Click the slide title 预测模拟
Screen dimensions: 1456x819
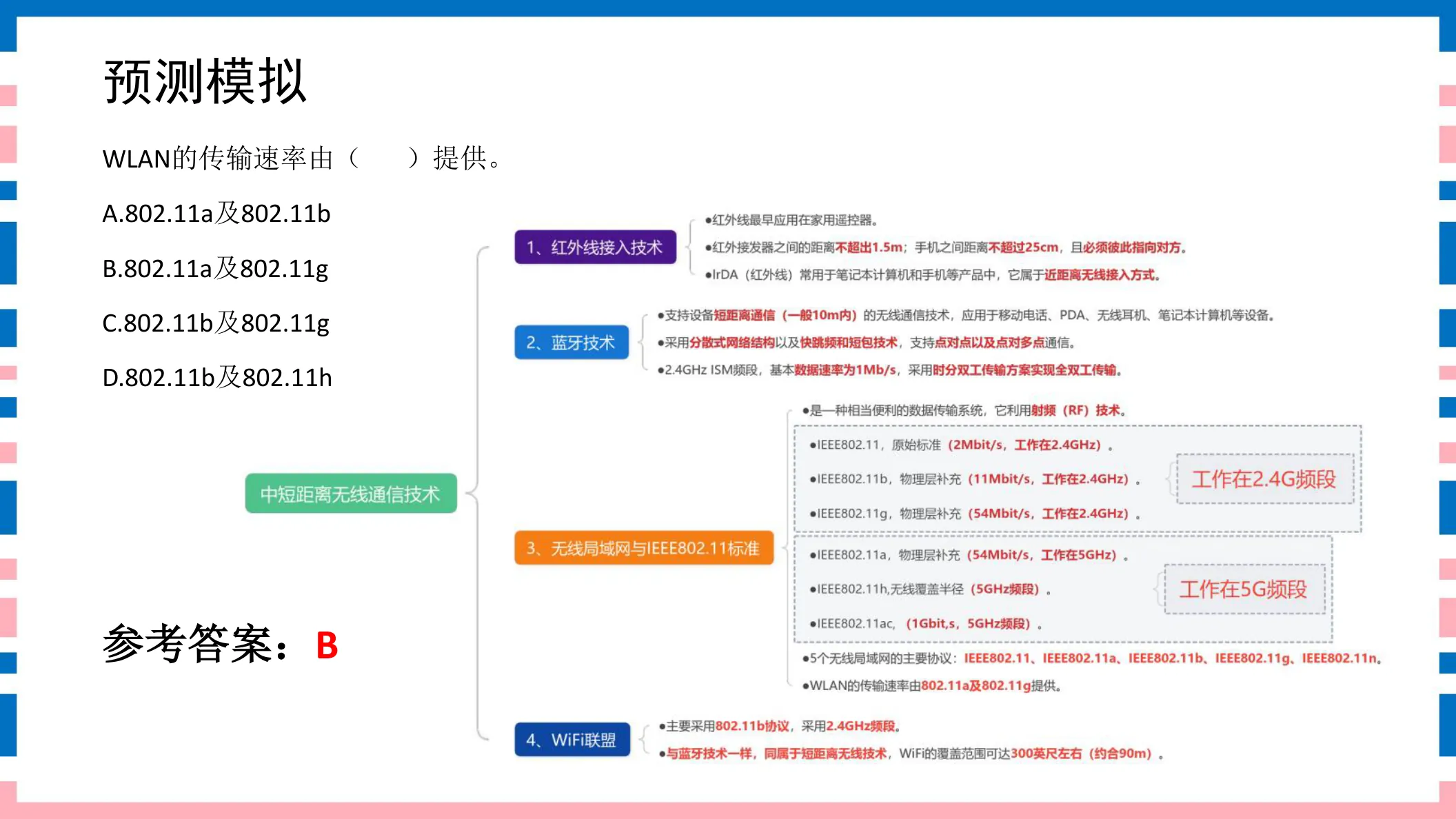pyautogui.click(x=205, y=82)
